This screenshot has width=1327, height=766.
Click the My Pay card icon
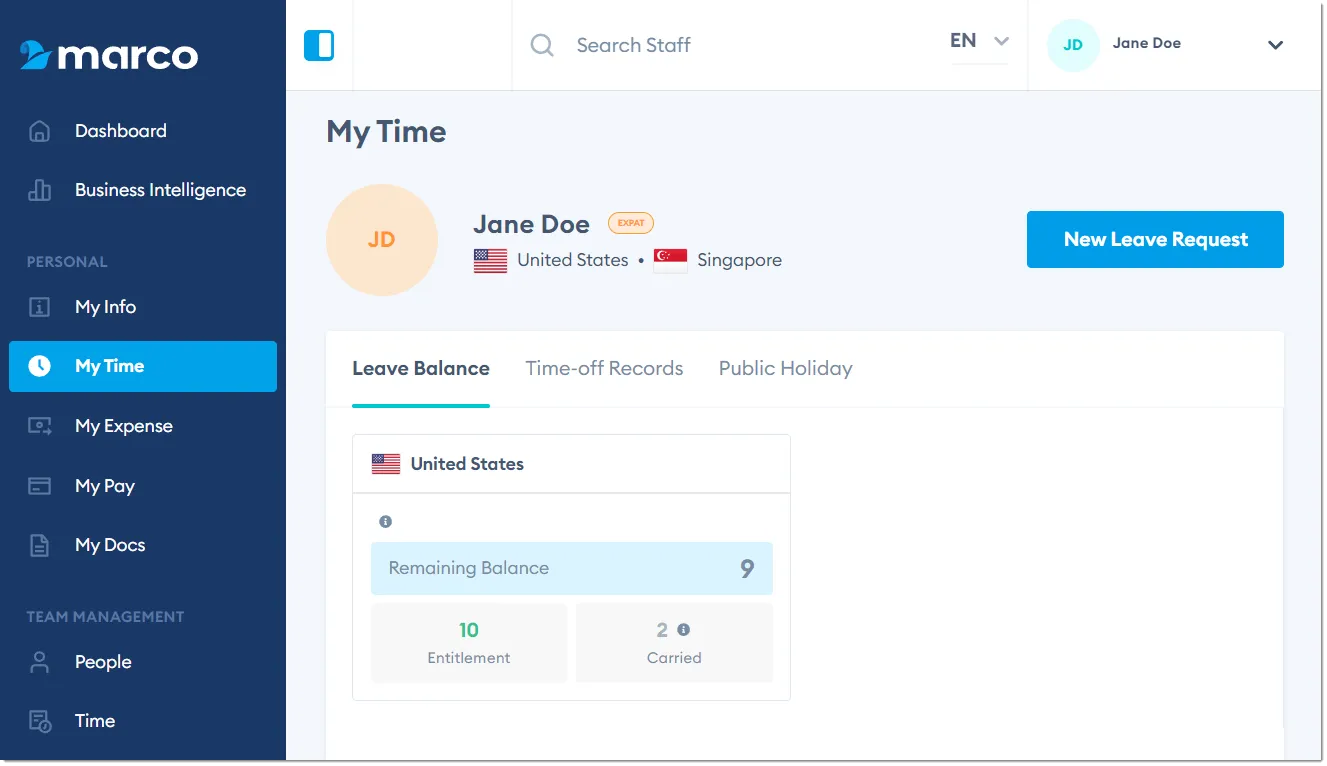(x=39, y=486)
